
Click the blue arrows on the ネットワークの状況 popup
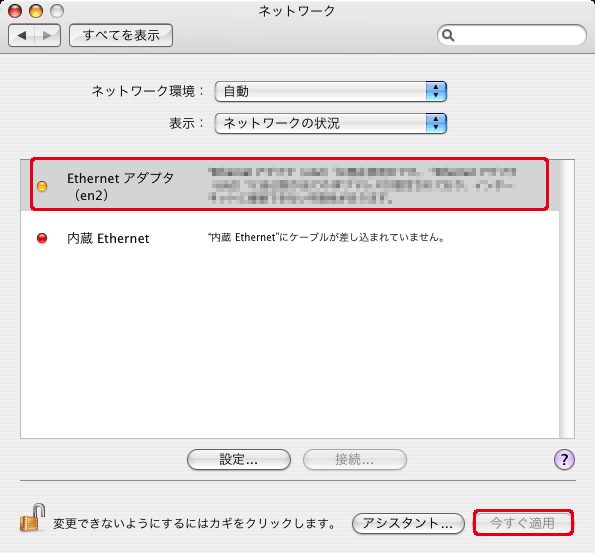click(436, 123)
